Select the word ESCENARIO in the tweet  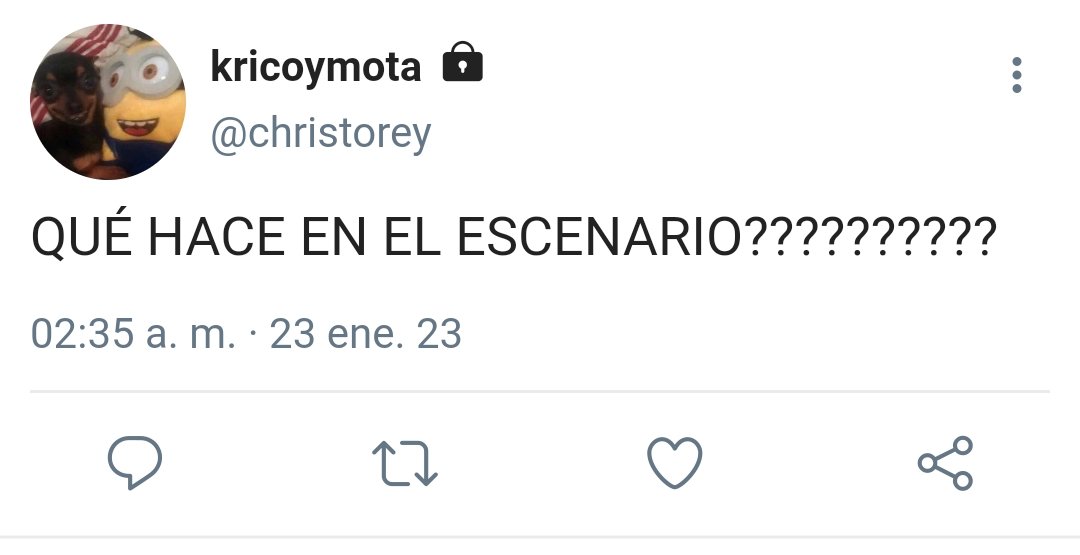pos(601,237)
